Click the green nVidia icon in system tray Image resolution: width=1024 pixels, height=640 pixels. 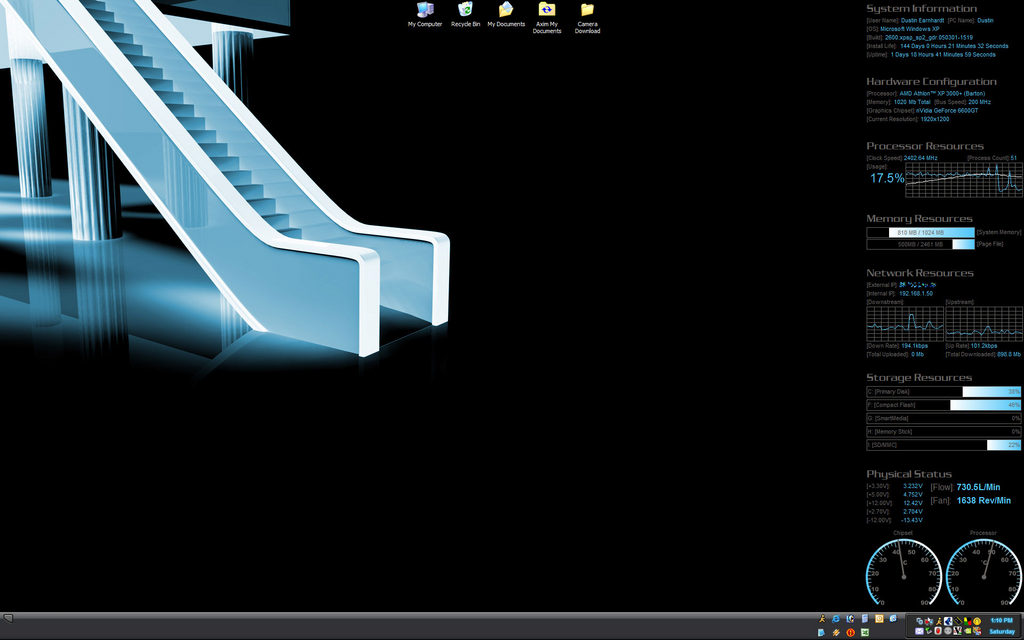pos(968,632)
